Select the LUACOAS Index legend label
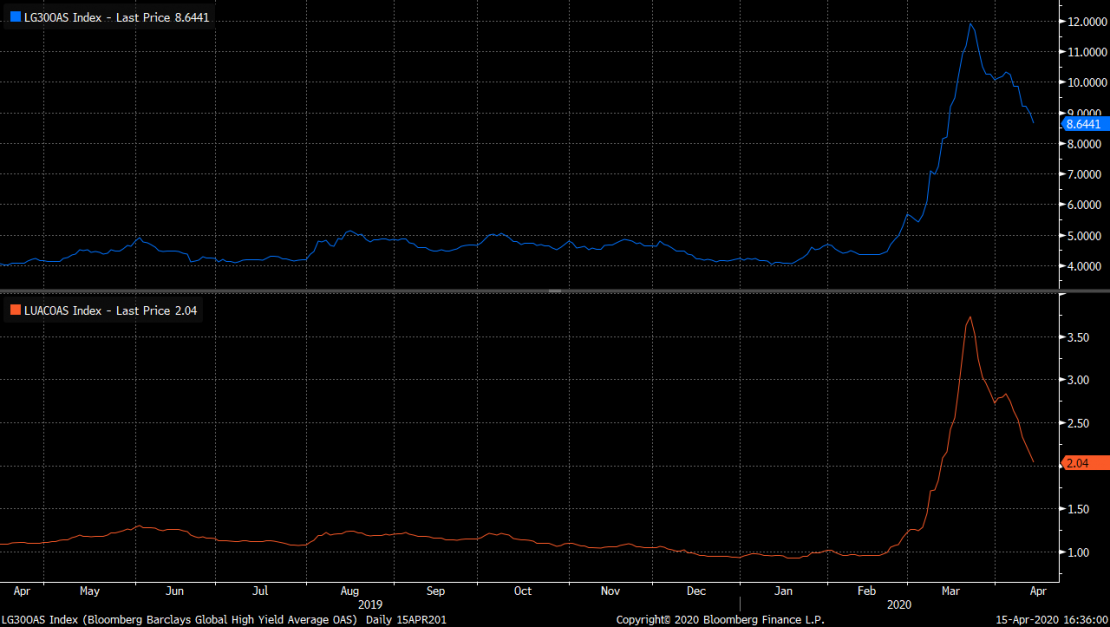This screenshot has width=1110, height=627. [110, 311]
